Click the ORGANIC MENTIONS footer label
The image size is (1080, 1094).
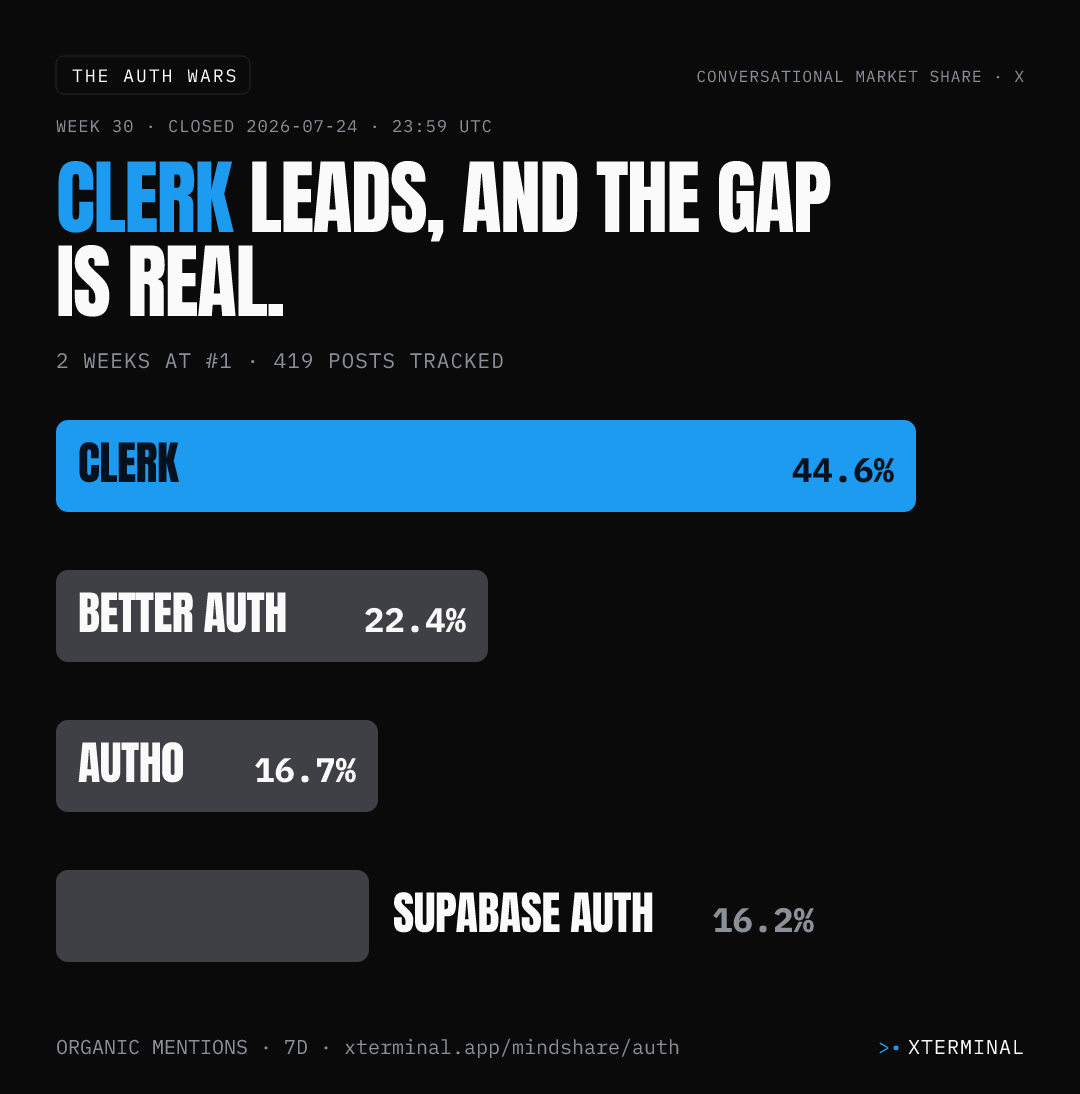(151, 1047)
